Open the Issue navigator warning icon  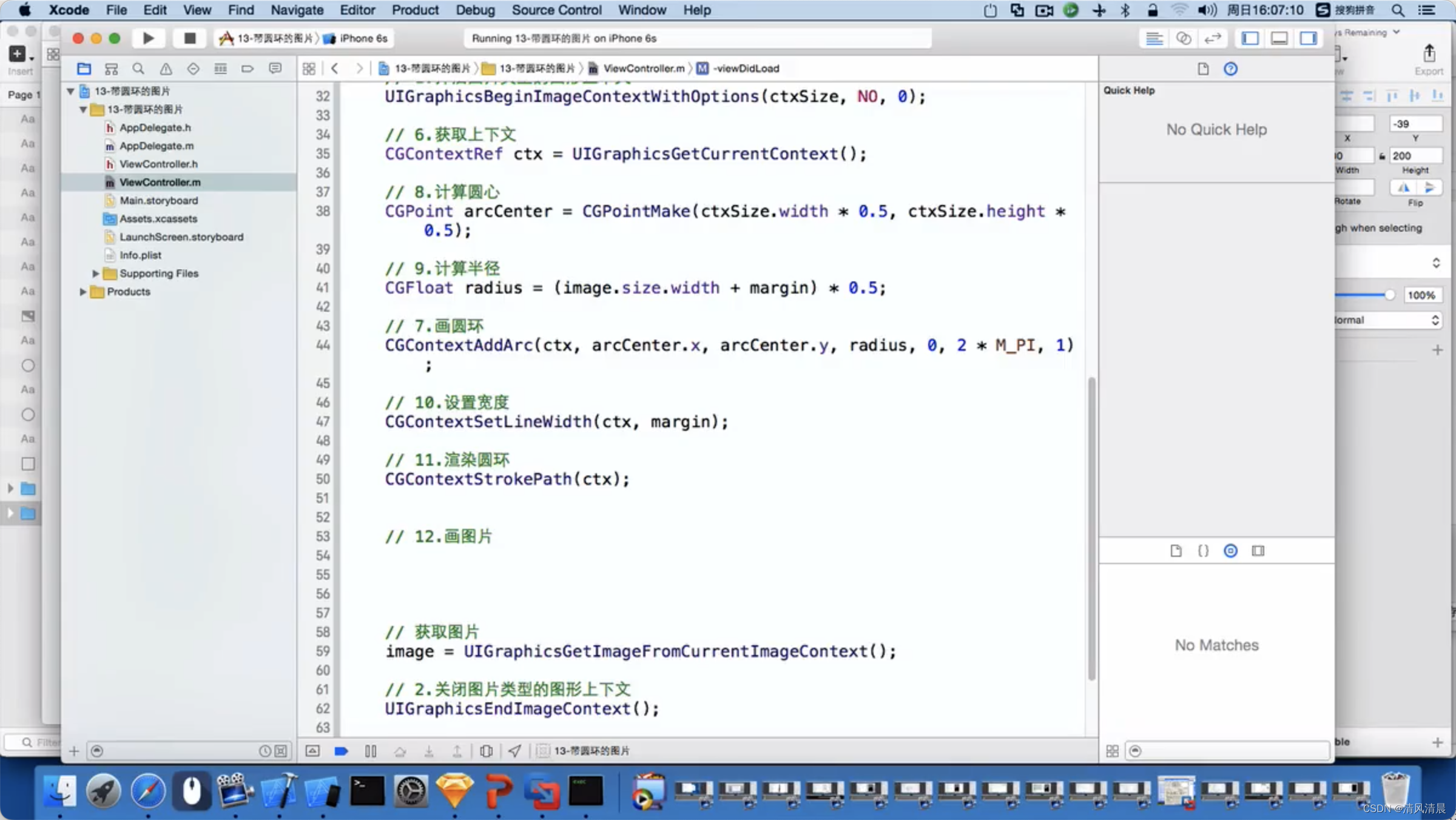166,69
